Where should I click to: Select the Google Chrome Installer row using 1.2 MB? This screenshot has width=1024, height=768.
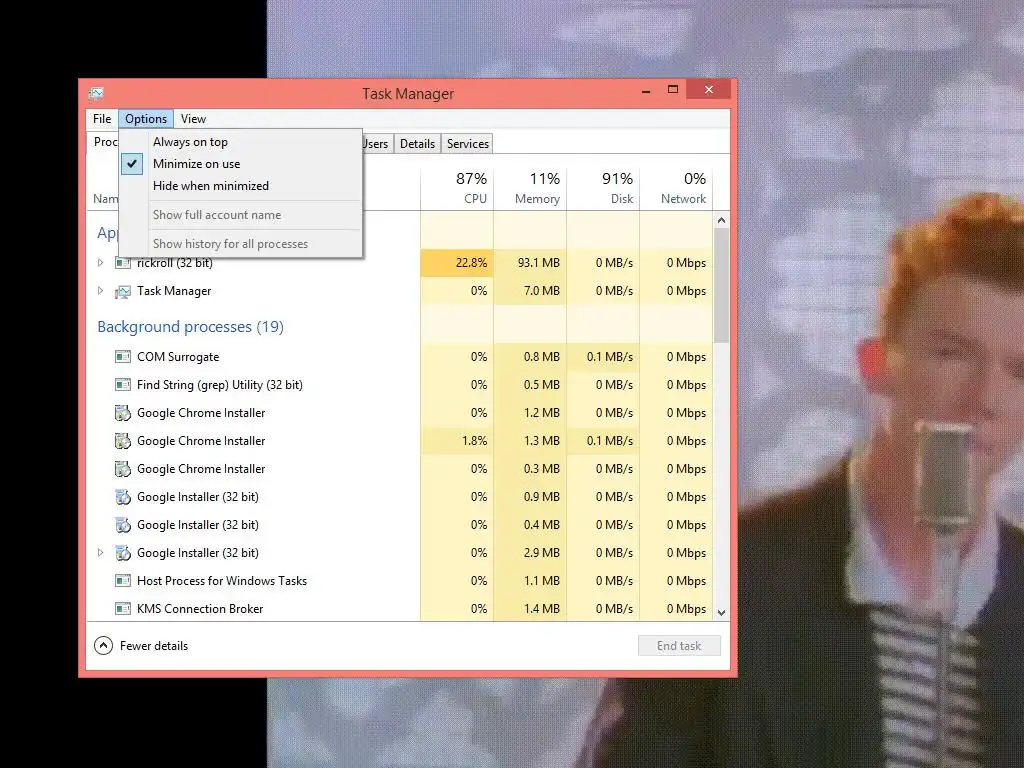pos(400,413)
